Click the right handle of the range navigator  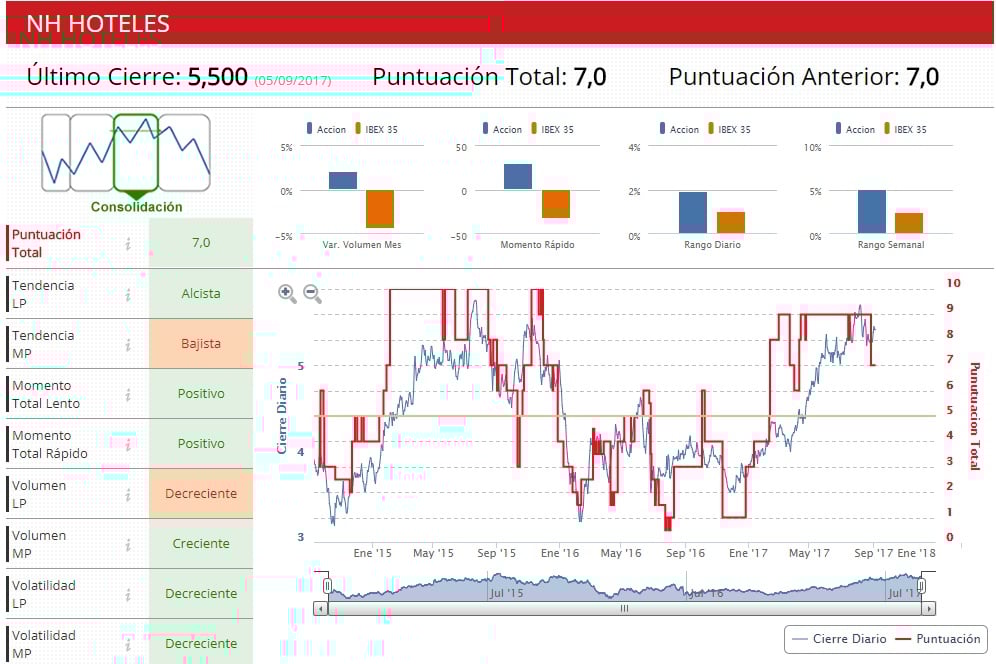(x=921, y=586)
